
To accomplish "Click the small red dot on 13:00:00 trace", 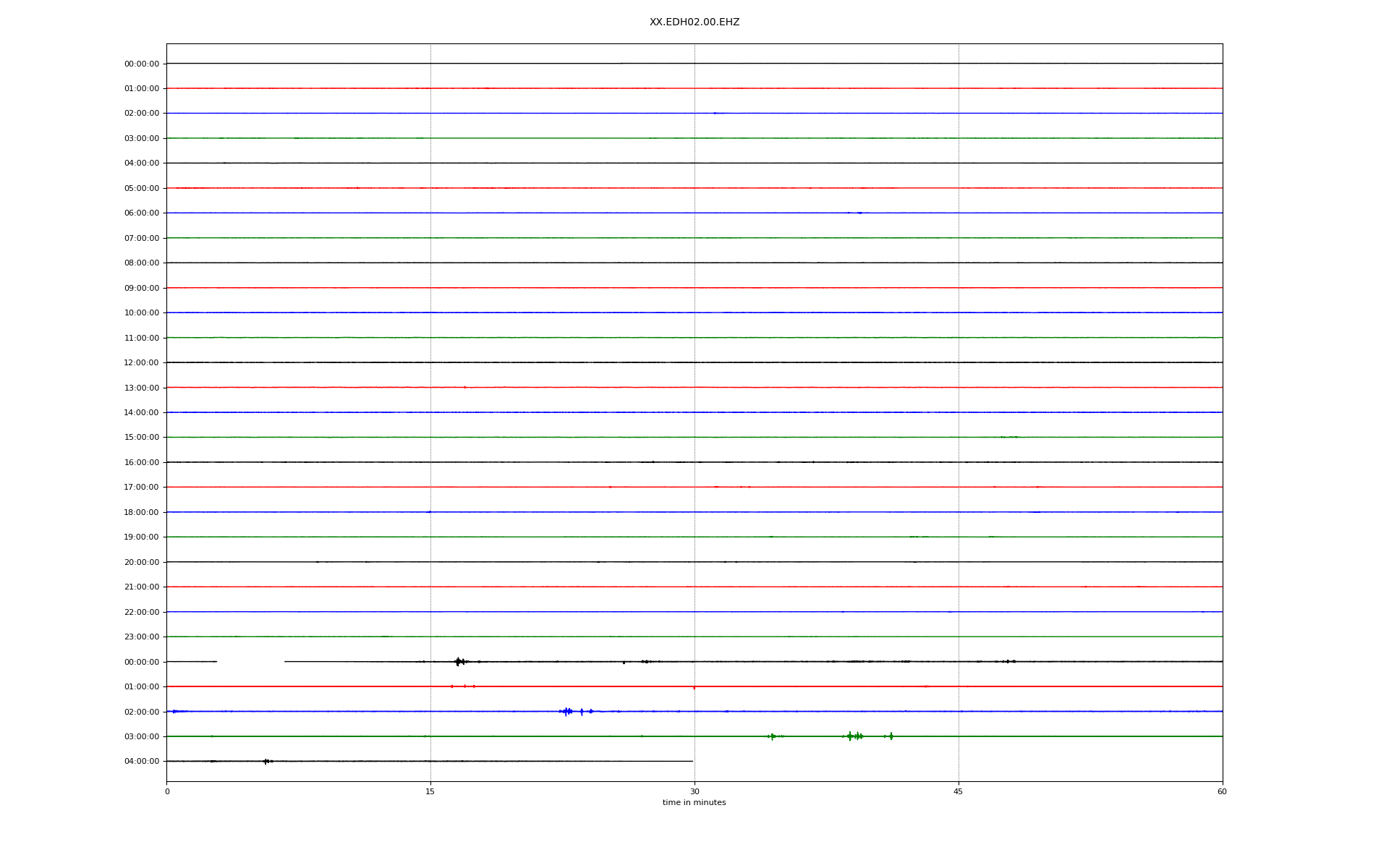I will (x=464, y=388).
